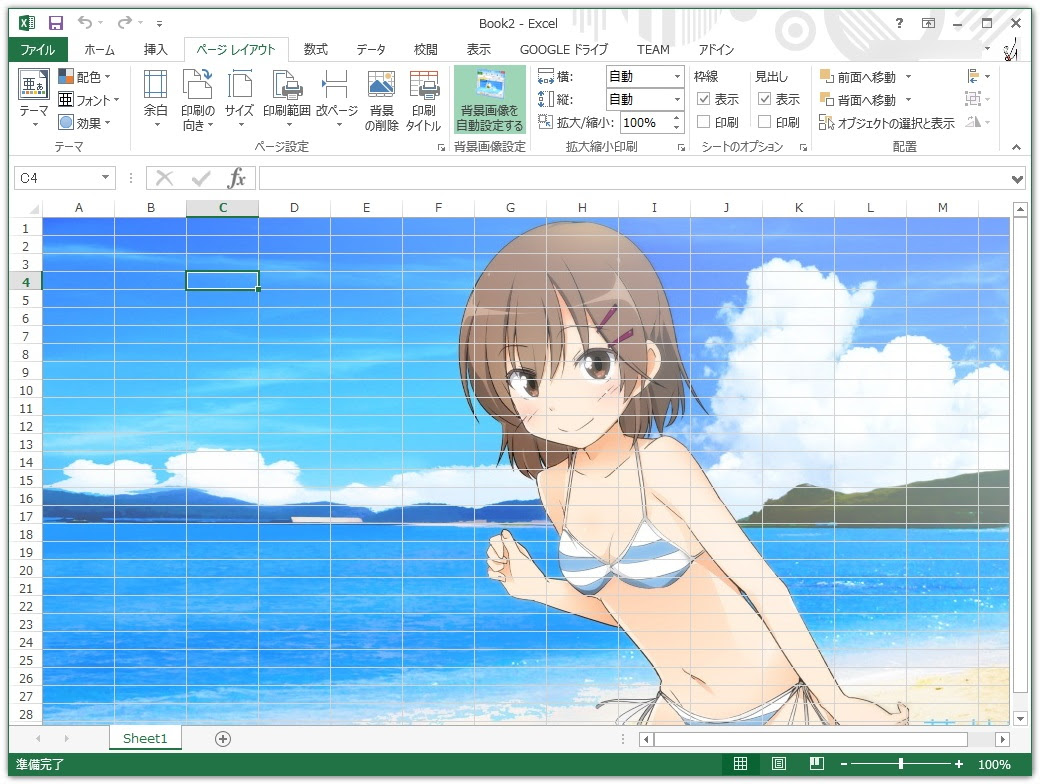
Task: Open 印刷の向き (Orientation) options
Action: pyautogui.click(x=198, y=99)
